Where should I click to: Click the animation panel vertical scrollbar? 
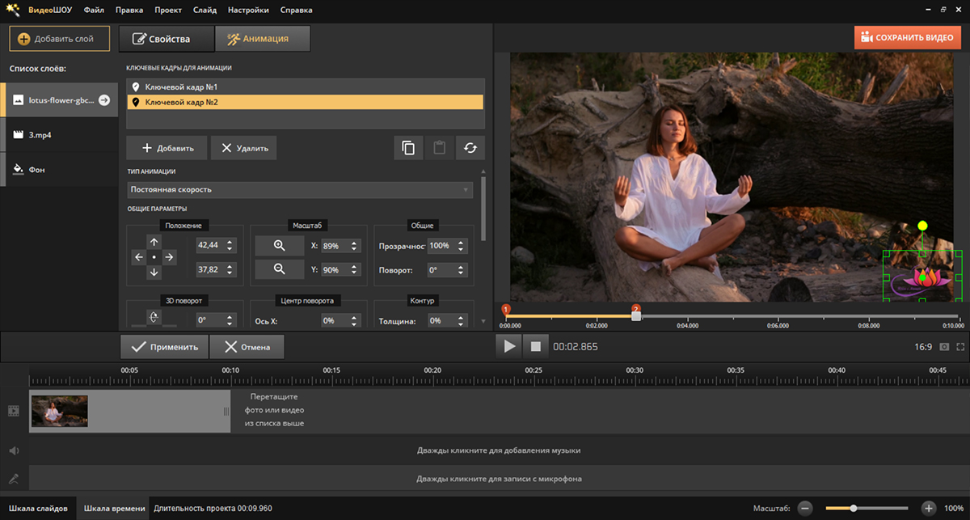(483, 208)
